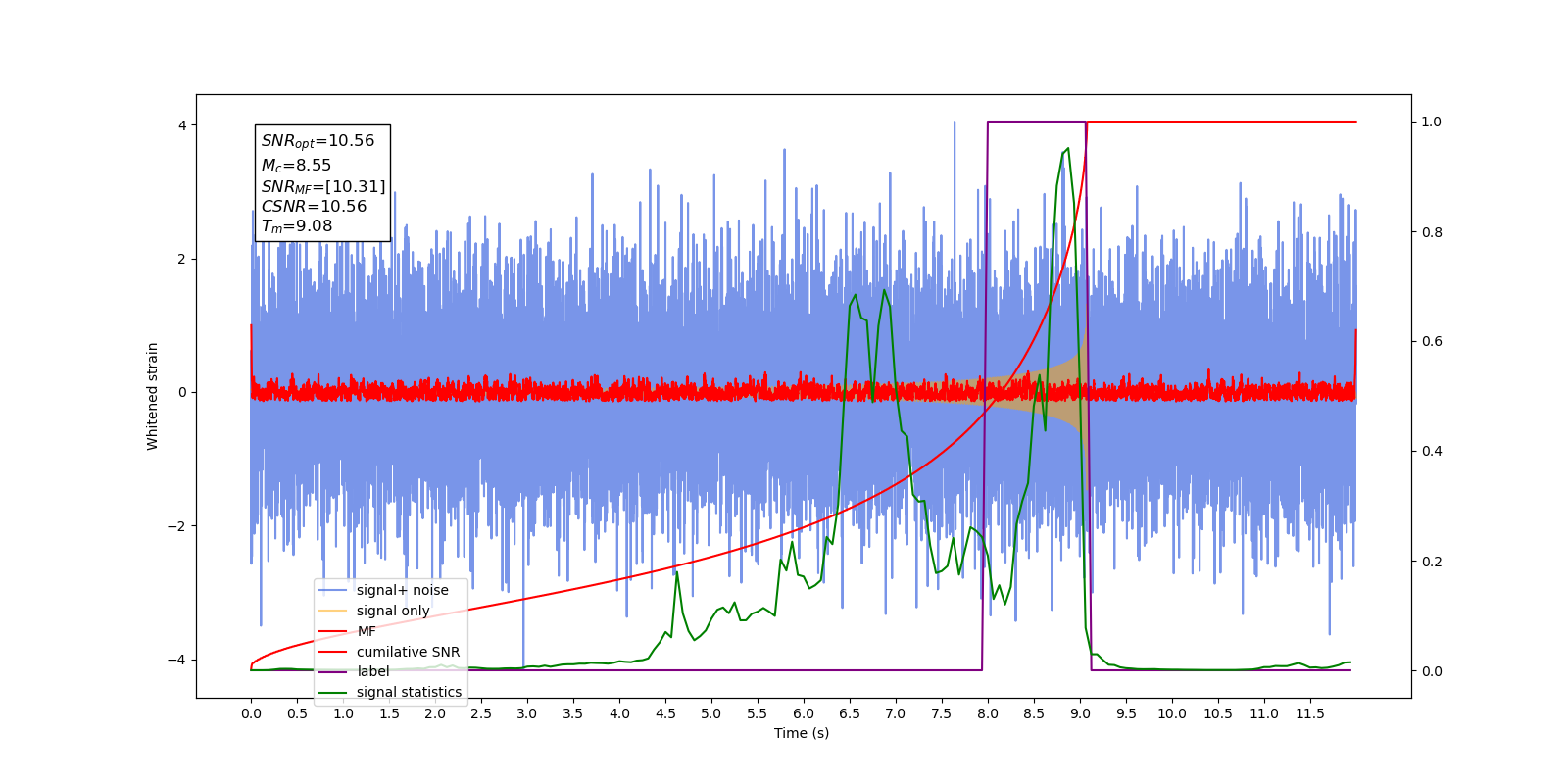The height and width of the screenshot is (784, 1568).
Task: Click x-axis tick label 6.5
Action: pyautogui.click(x=850, y=713)
